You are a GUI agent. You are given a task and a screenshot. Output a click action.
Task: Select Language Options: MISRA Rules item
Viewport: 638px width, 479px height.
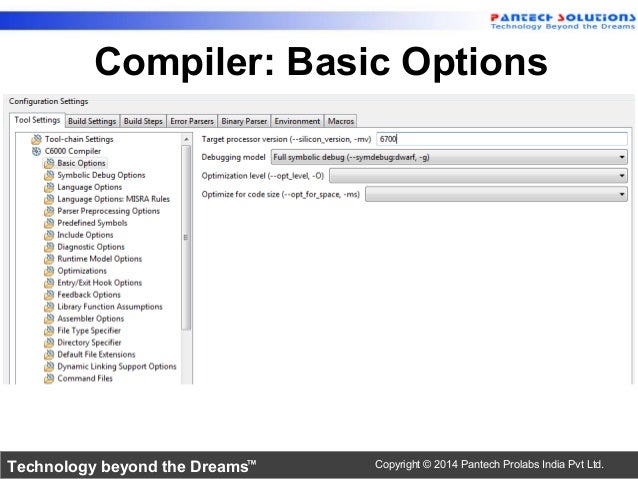114,199
